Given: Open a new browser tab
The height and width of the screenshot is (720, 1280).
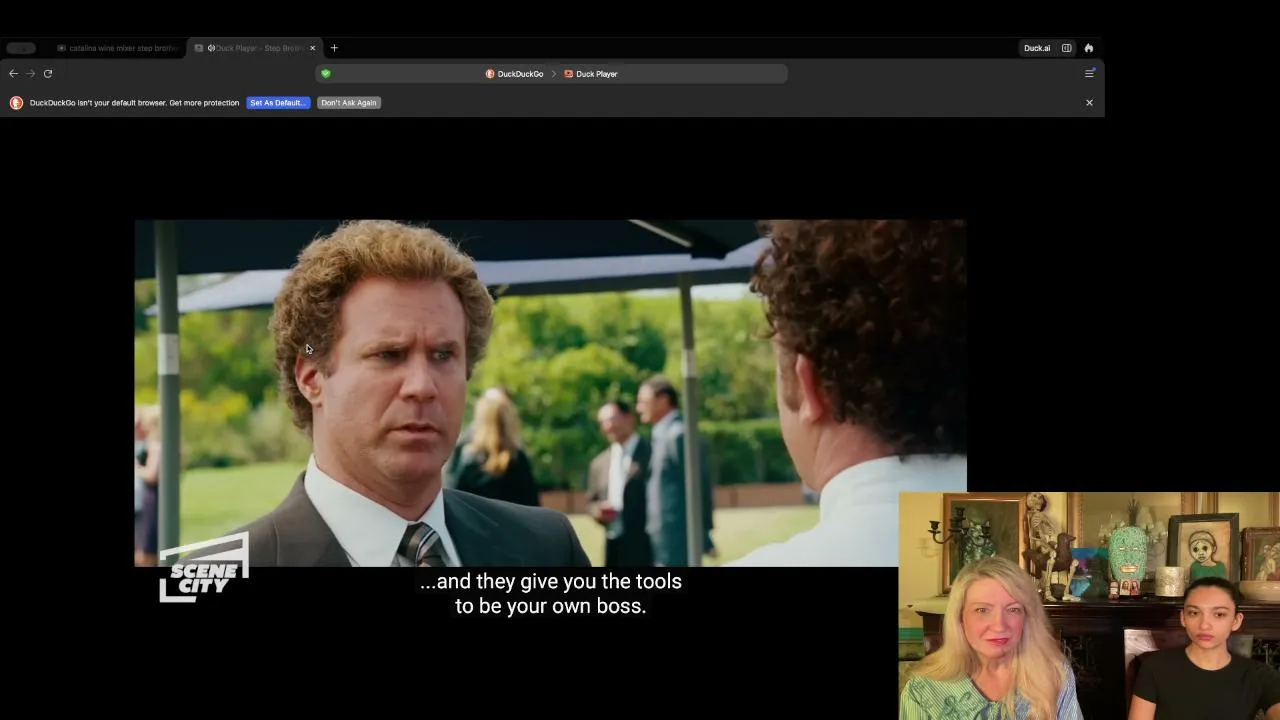Looking at the screenshot, I should pyautogui.click(x=334, y=48).
